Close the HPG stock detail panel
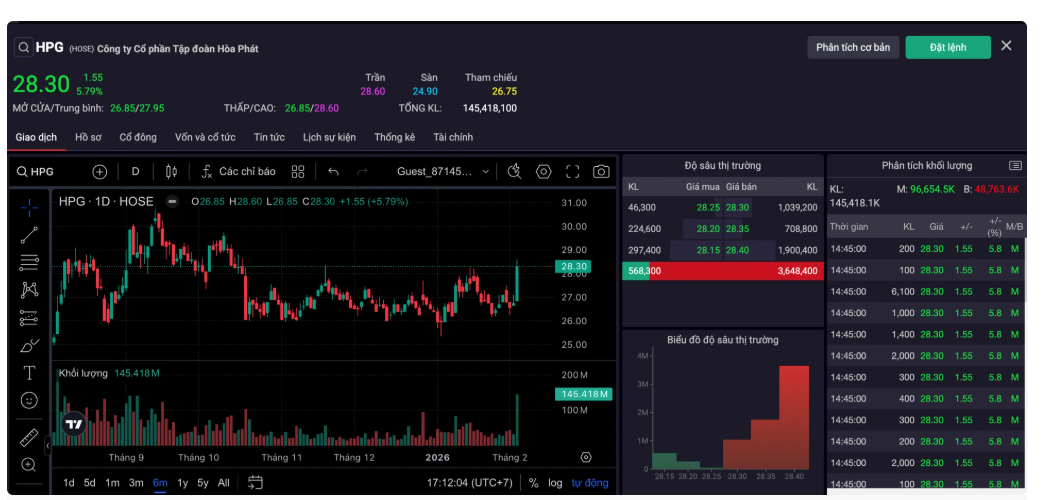The image size is (1043, 500). click(x=1006, y=46)
